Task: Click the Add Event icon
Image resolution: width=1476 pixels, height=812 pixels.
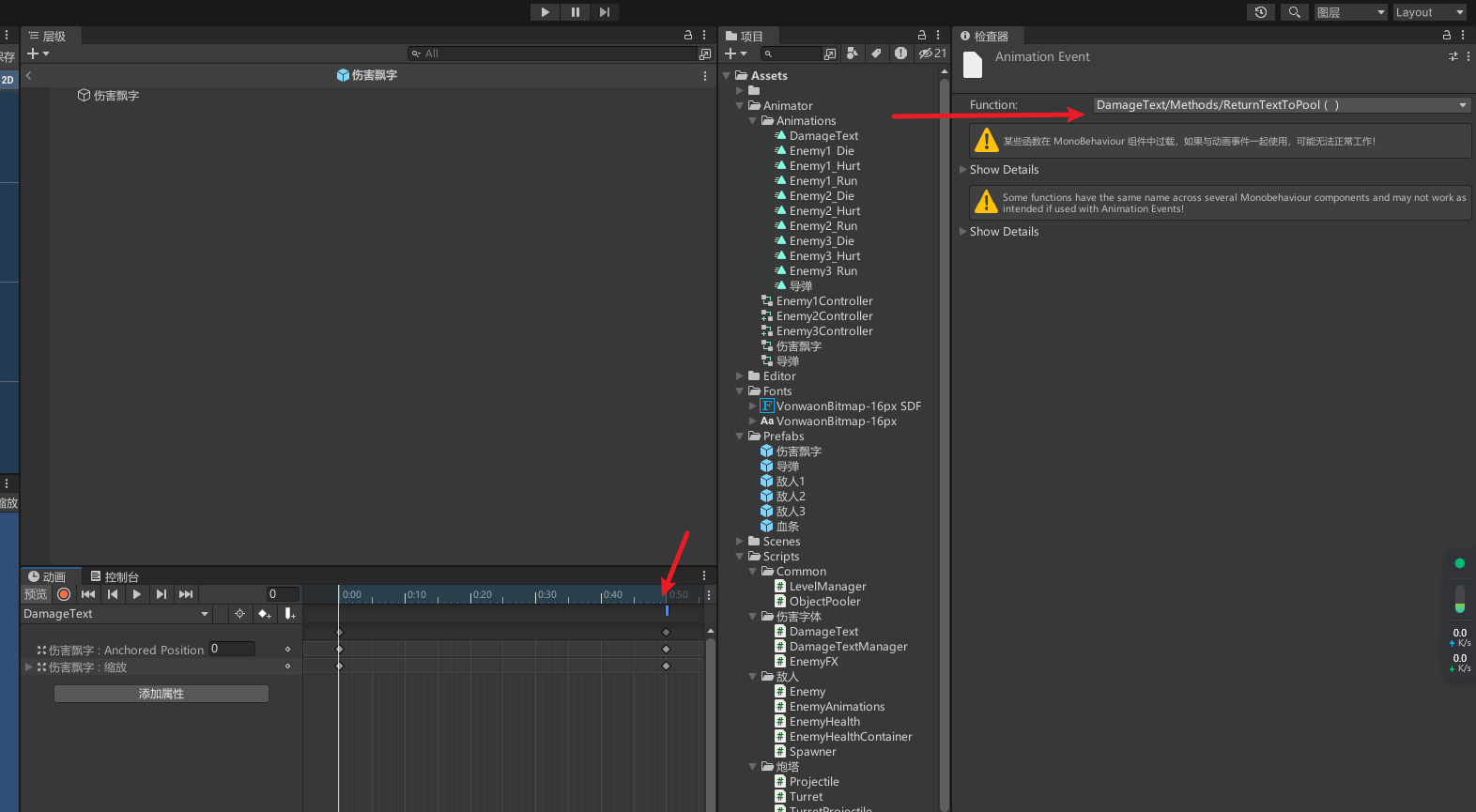Action: pos(290,614)
